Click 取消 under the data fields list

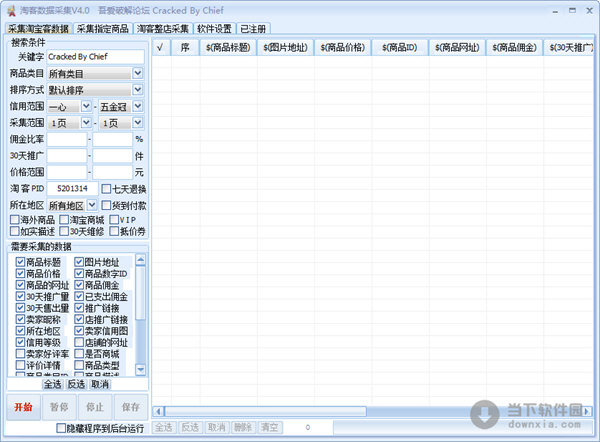click(100, 384)
